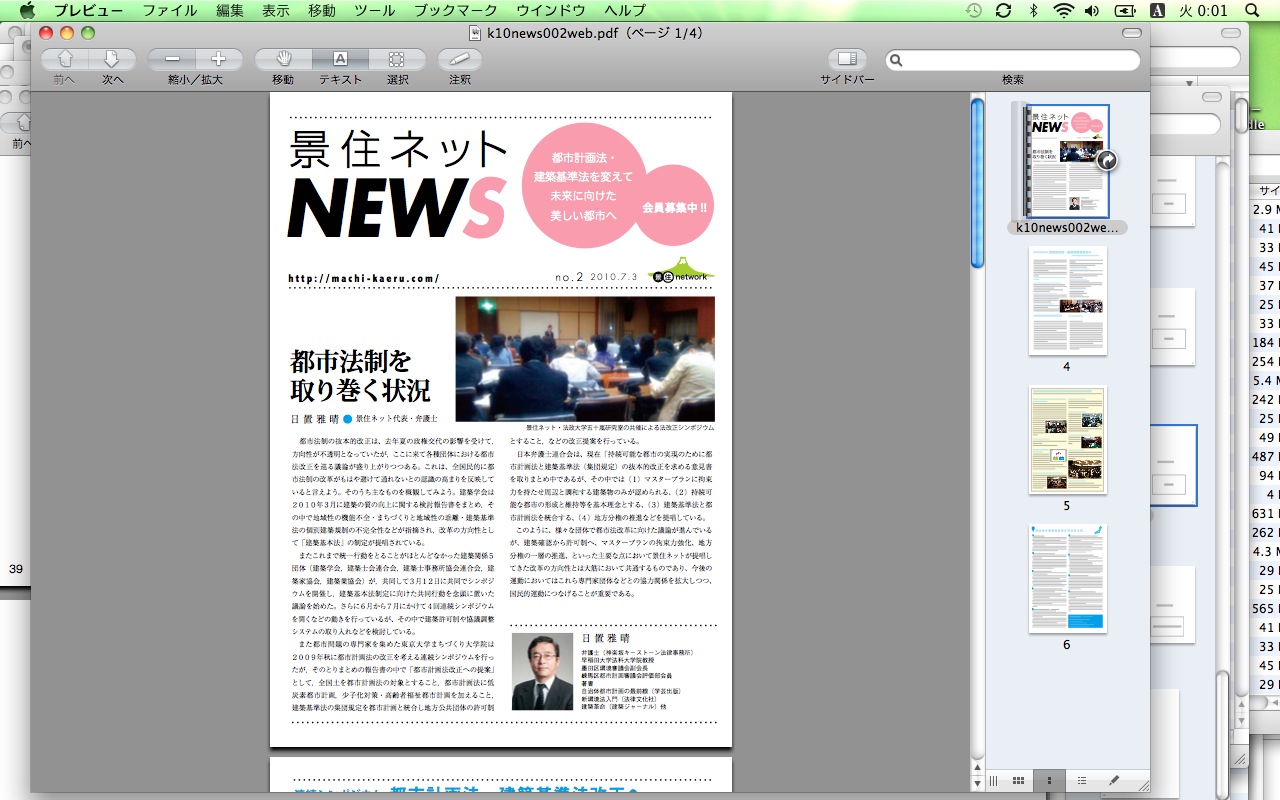Click the Time Machine menu bar icon

(974, 11)
